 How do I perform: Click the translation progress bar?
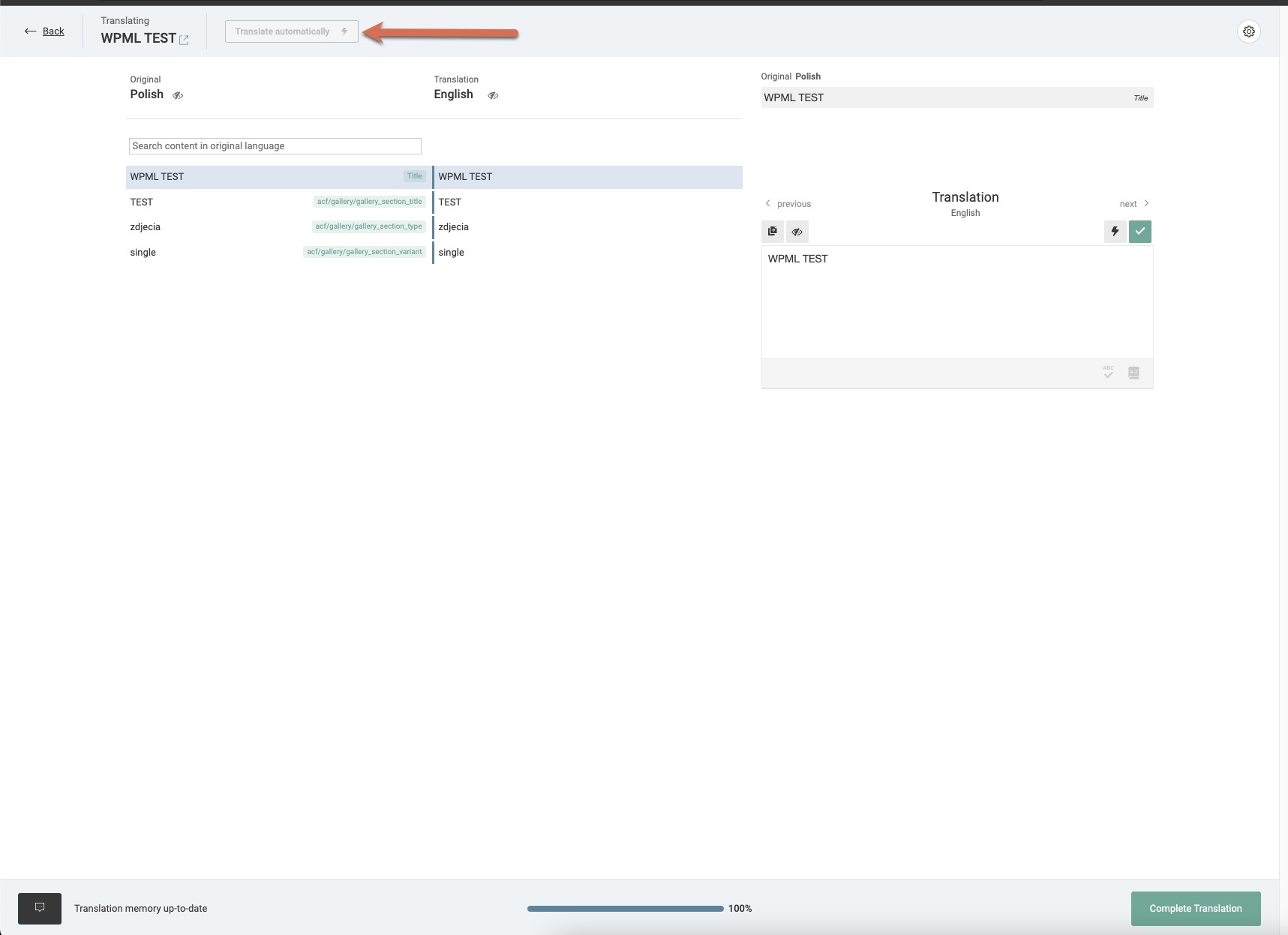(x=625, y=909)
